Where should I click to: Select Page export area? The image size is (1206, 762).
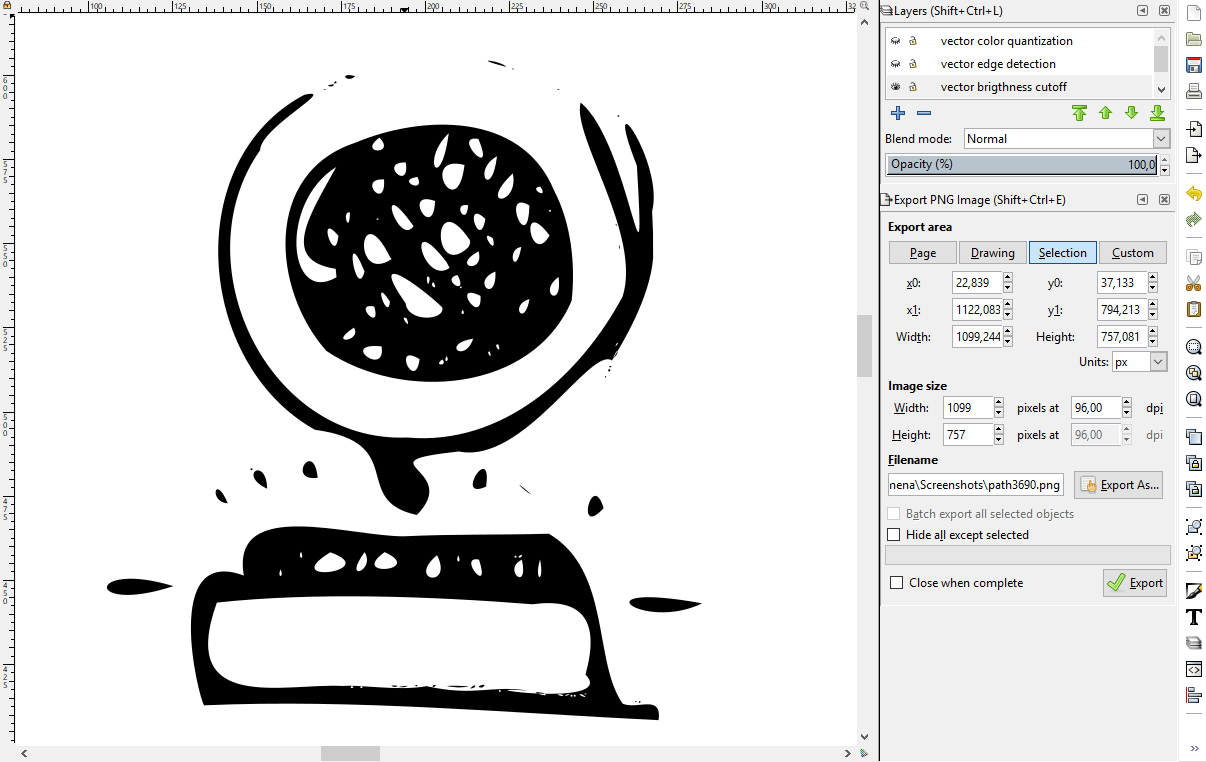(x=923, y=253)
